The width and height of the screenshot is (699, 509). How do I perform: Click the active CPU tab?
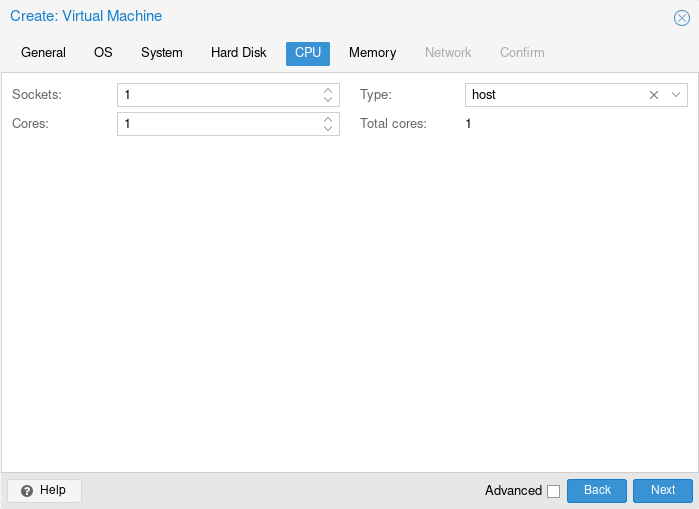pyautogui.click(x=307, y=53)
